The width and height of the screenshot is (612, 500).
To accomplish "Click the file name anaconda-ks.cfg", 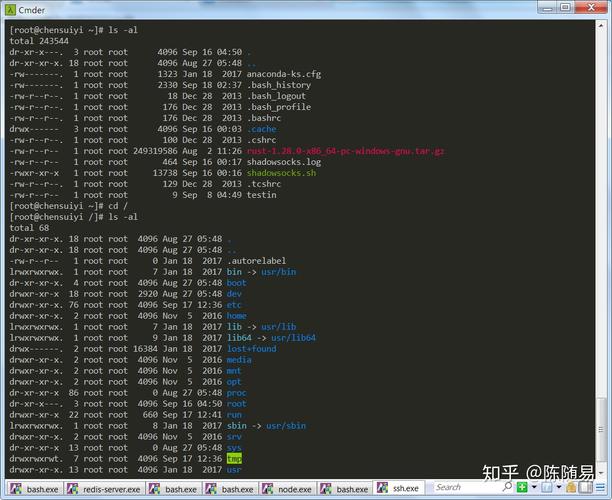I will click(284, 74).
